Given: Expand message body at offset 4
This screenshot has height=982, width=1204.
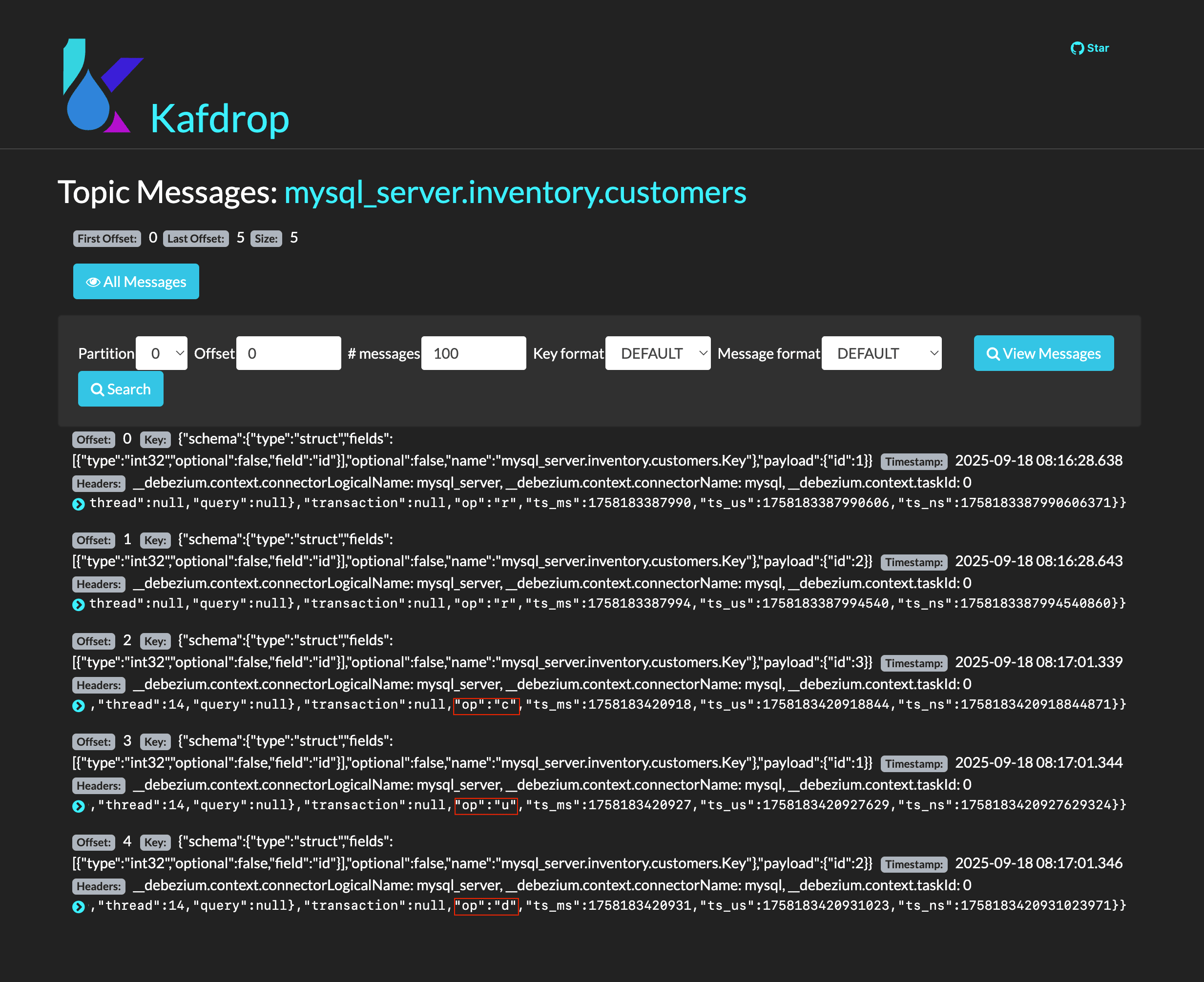Looking at the screenshot, I should [x=79, y=907].
